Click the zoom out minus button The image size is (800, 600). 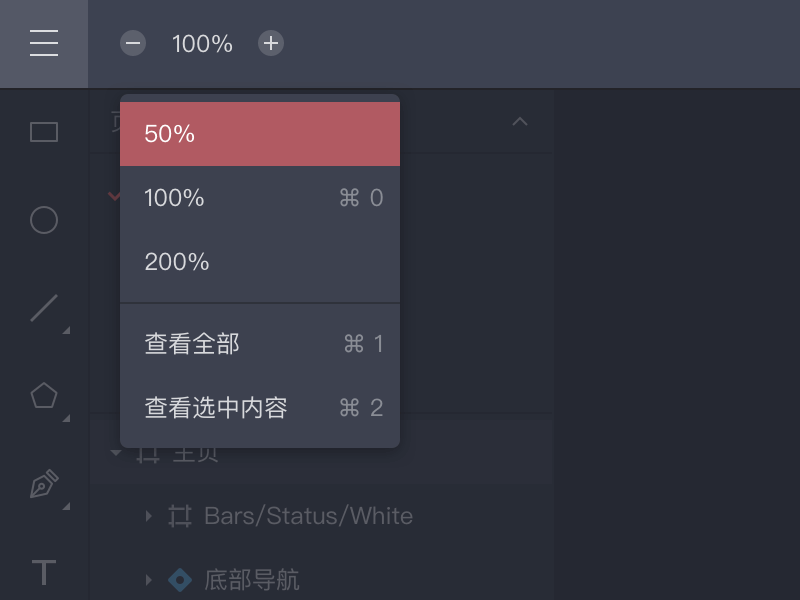[x=133, y=43]
